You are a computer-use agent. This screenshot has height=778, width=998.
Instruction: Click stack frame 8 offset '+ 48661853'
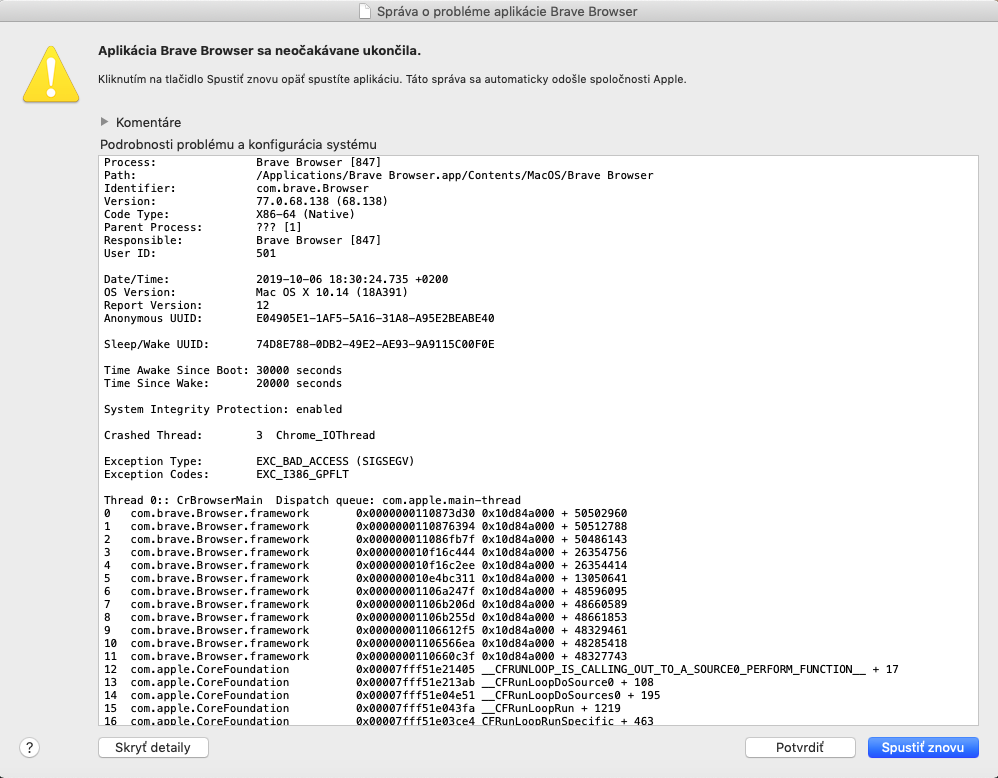pyautogui.click(x=594, y=618)
